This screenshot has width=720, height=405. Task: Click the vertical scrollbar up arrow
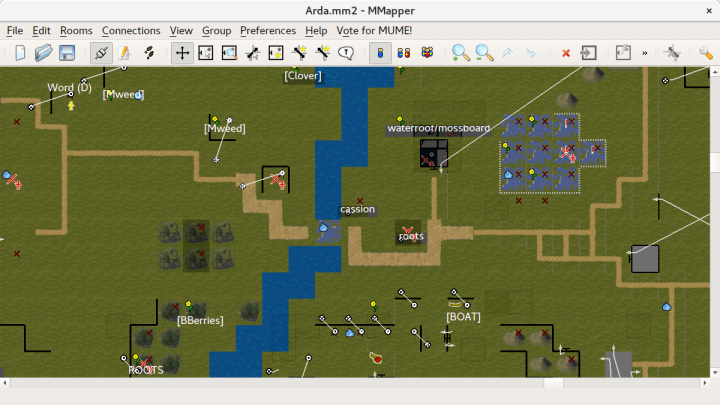(715, 72)
